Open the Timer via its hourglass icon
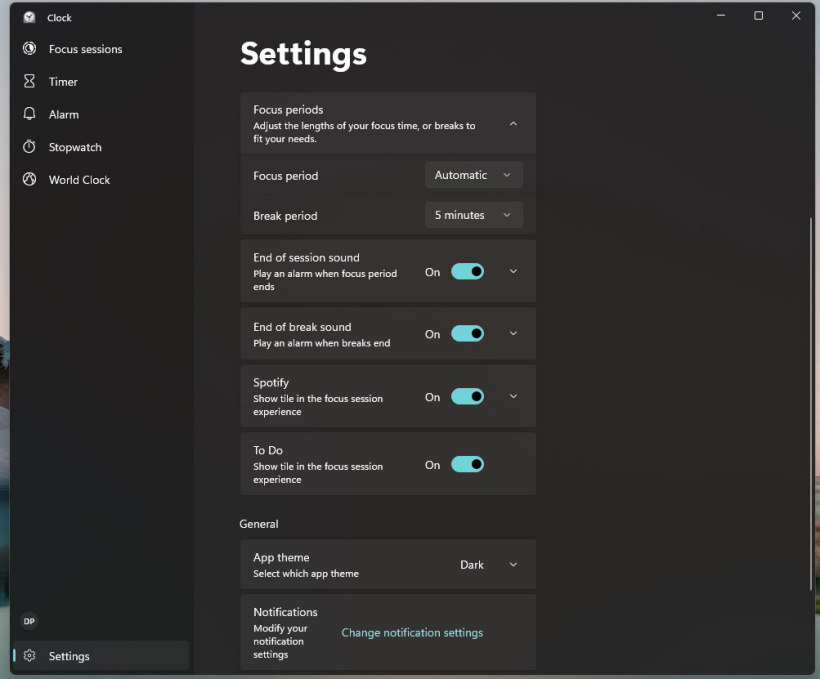This screenshot has width=820, height=679. (x=30, y=81)
